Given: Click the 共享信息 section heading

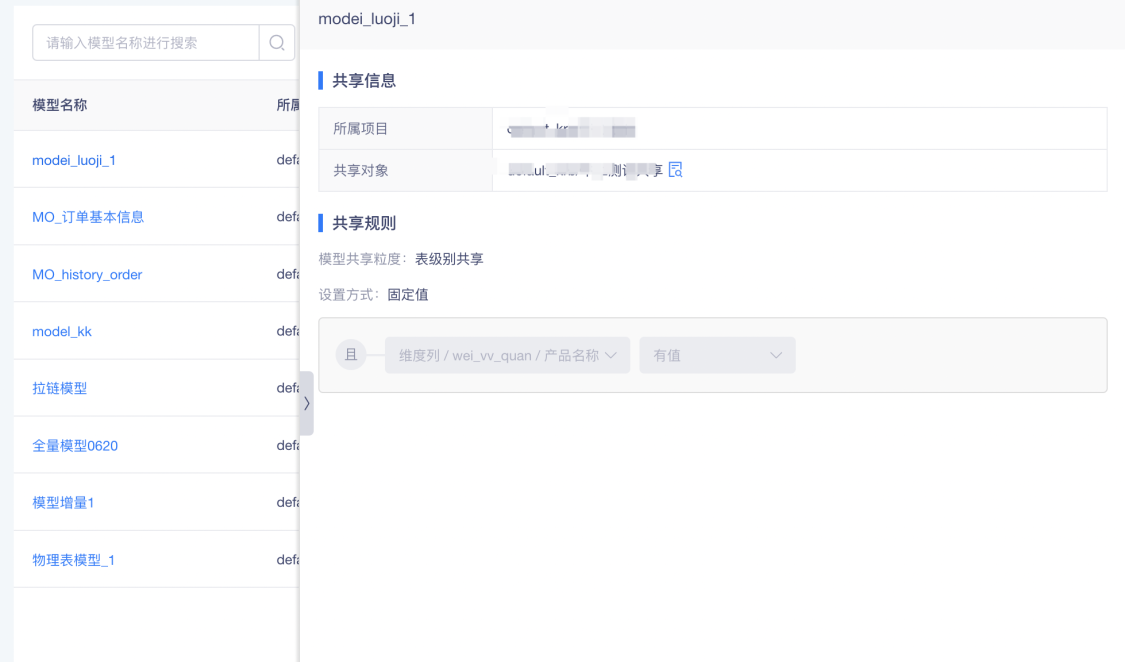Looking at the screenshot, I should [x=364, y=80].
